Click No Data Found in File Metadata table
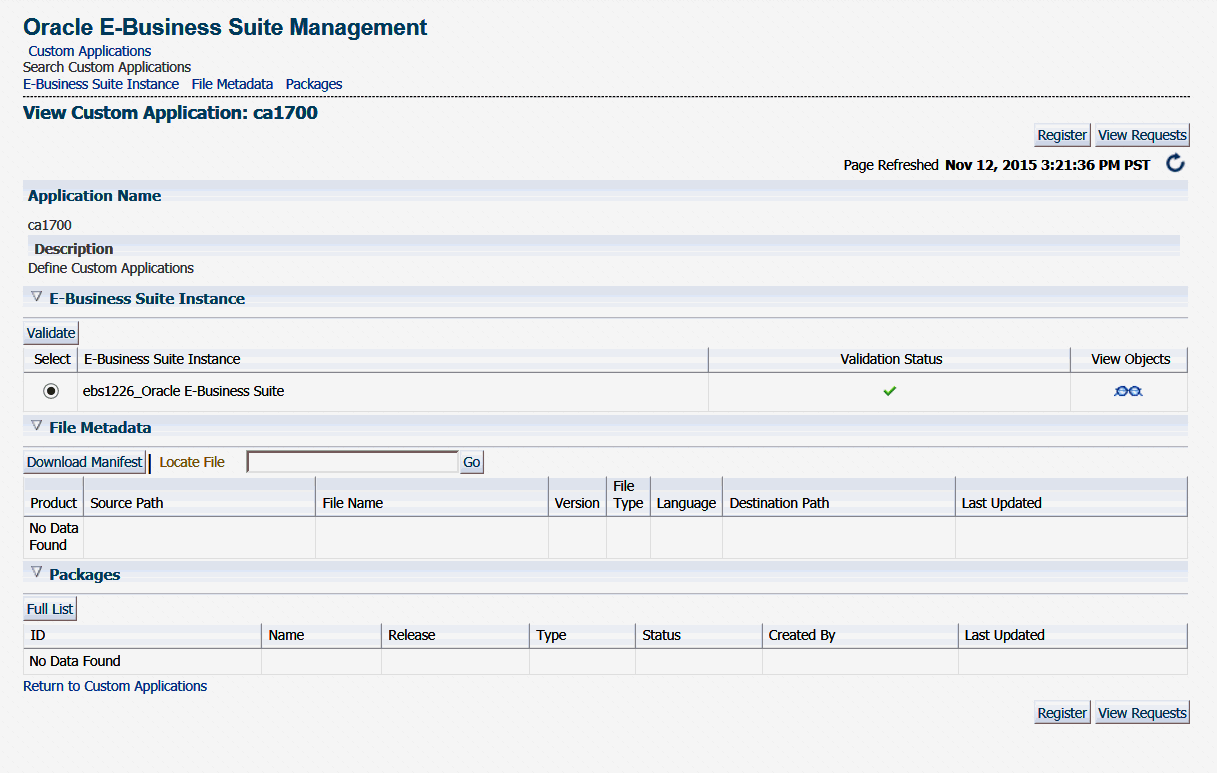This screenshot has height=773, width=1217. 54,536
